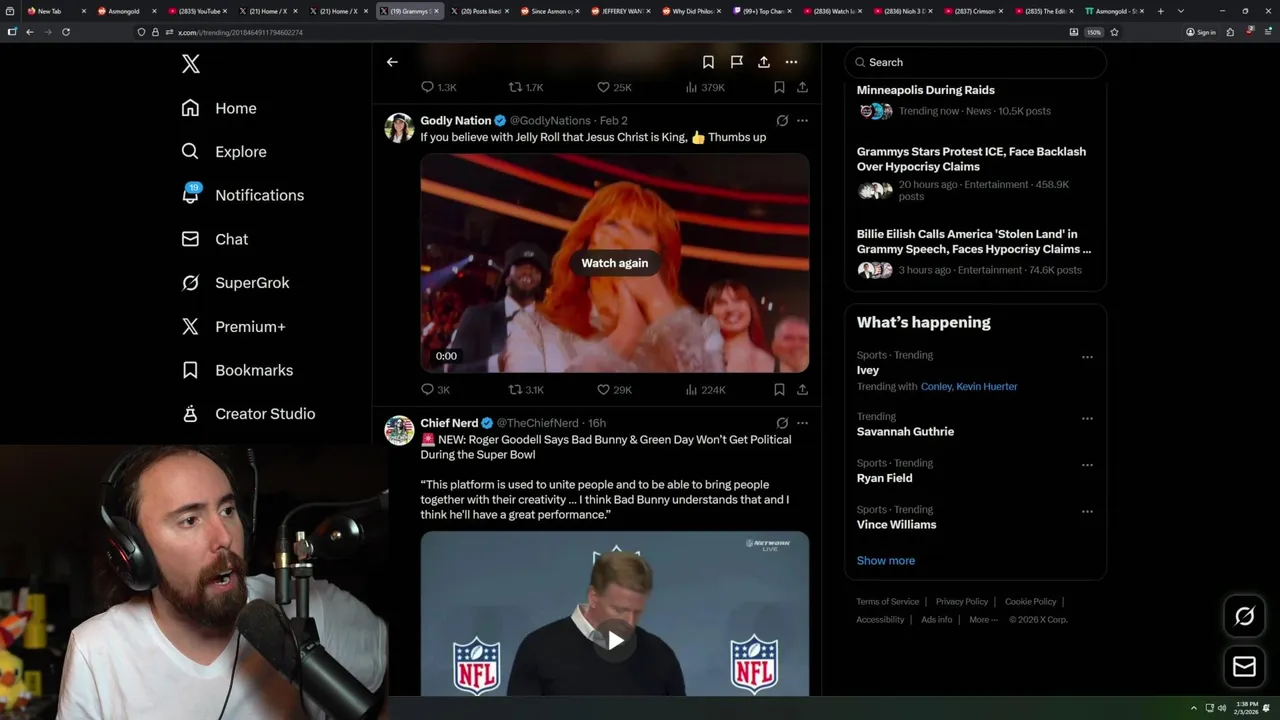Repost the Godly Nation post with 3.1K
1280x720 pixels.
click(x=526, y=390)
